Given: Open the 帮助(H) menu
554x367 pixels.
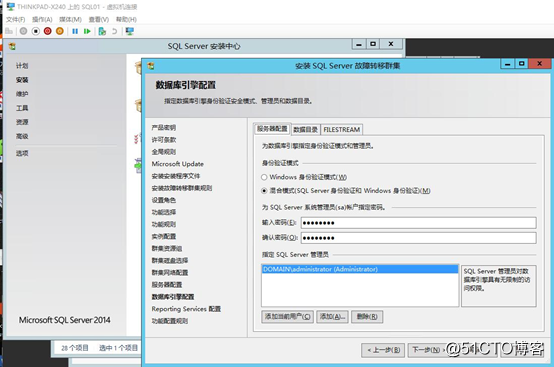Looking at the screenshot, I should (x=126, y=19).
